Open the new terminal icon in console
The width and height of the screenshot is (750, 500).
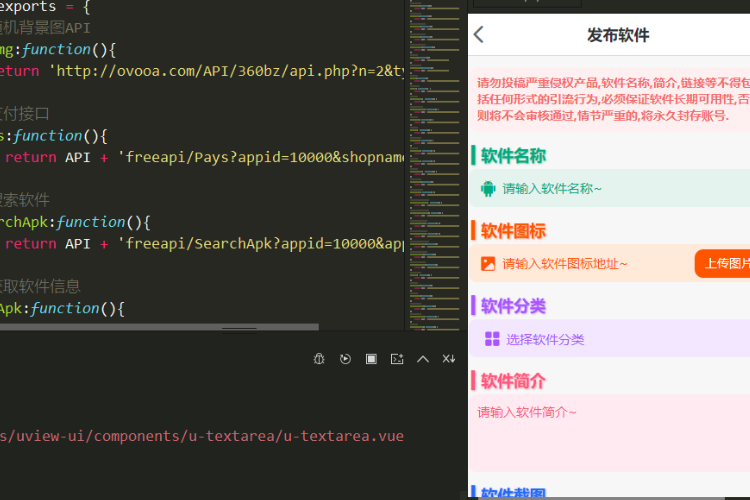[x=397, y=359]
